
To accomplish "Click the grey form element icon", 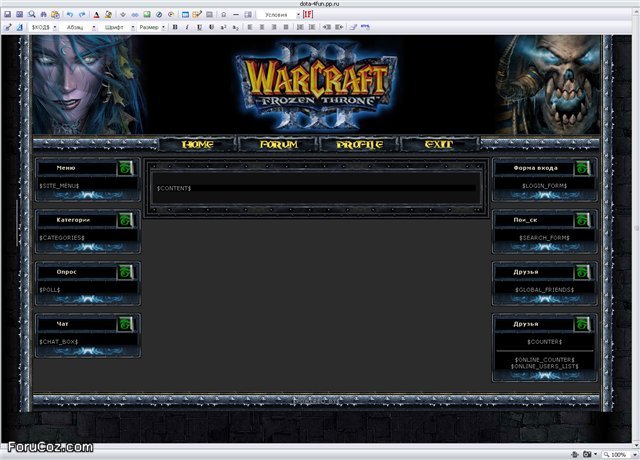I will point(209,15).
